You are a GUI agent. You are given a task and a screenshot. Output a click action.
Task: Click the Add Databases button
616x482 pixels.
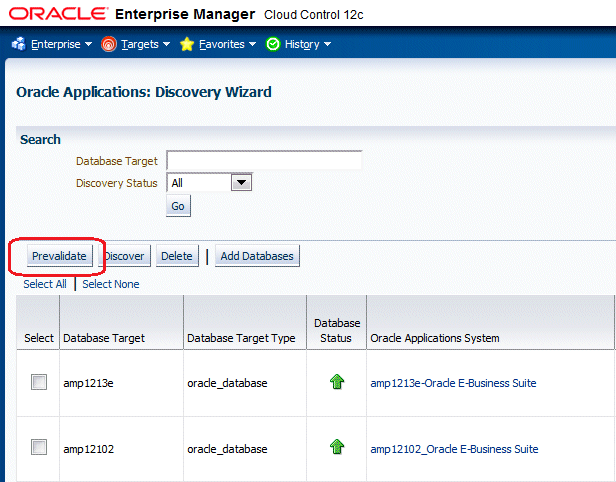[257, 256]
